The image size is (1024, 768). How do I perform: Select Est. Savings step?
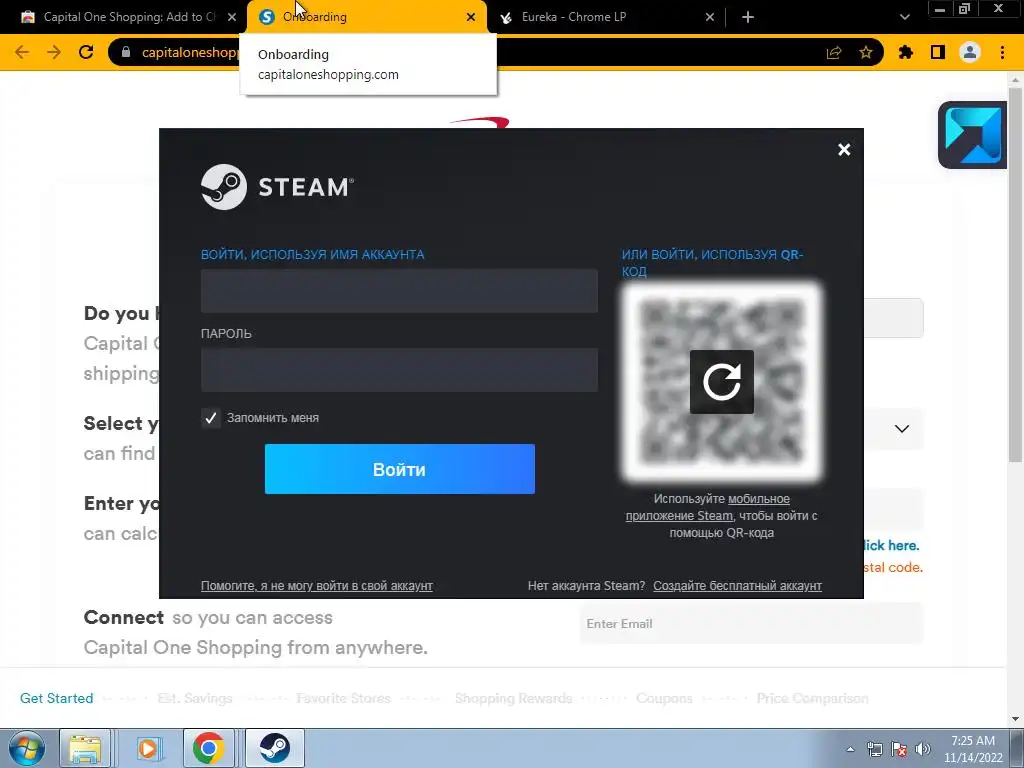point(195,698)
